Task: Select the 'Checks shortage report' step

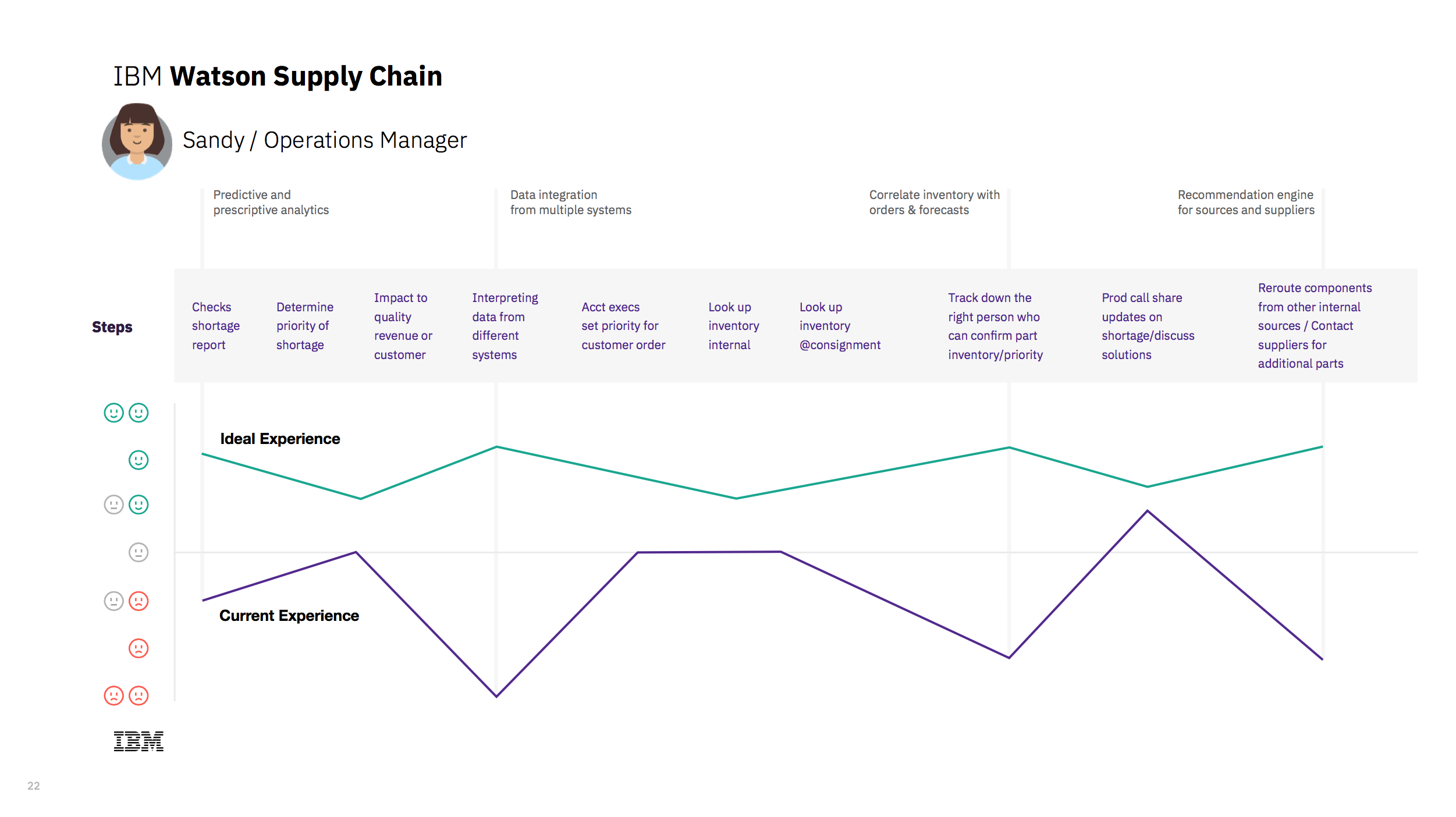Action: tap(215, 326)
